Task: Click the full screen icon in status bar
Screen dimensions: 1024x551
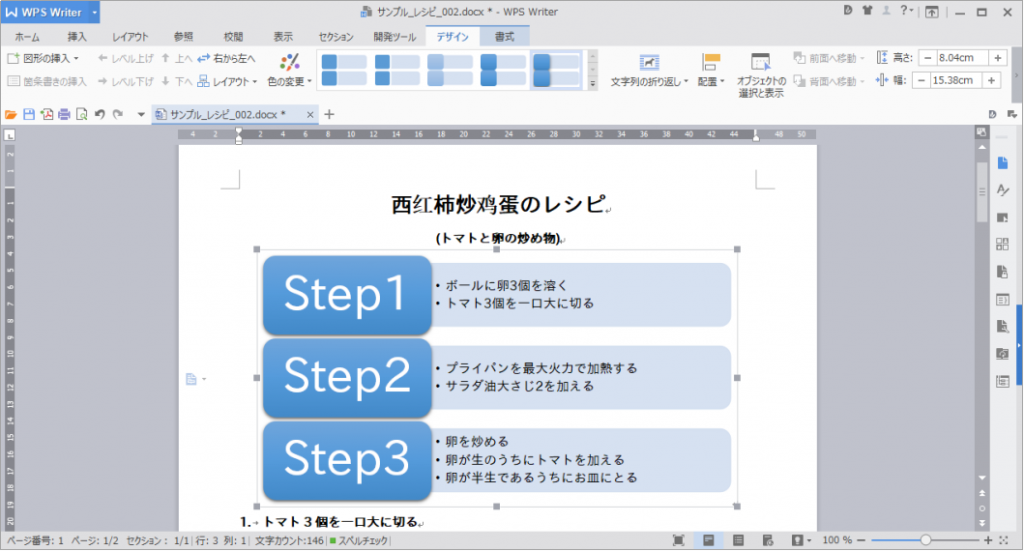Action: coord(679,540)
